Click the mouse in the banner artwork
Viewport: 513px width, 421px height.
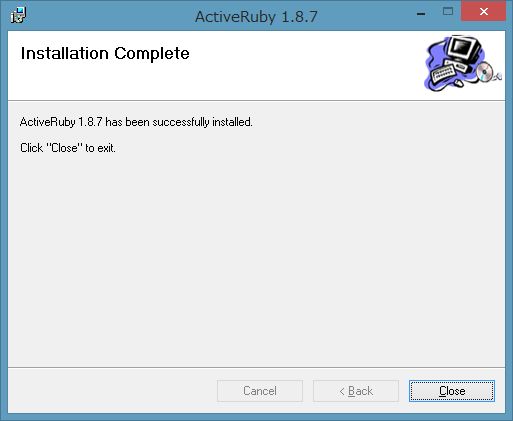(458, 83)
